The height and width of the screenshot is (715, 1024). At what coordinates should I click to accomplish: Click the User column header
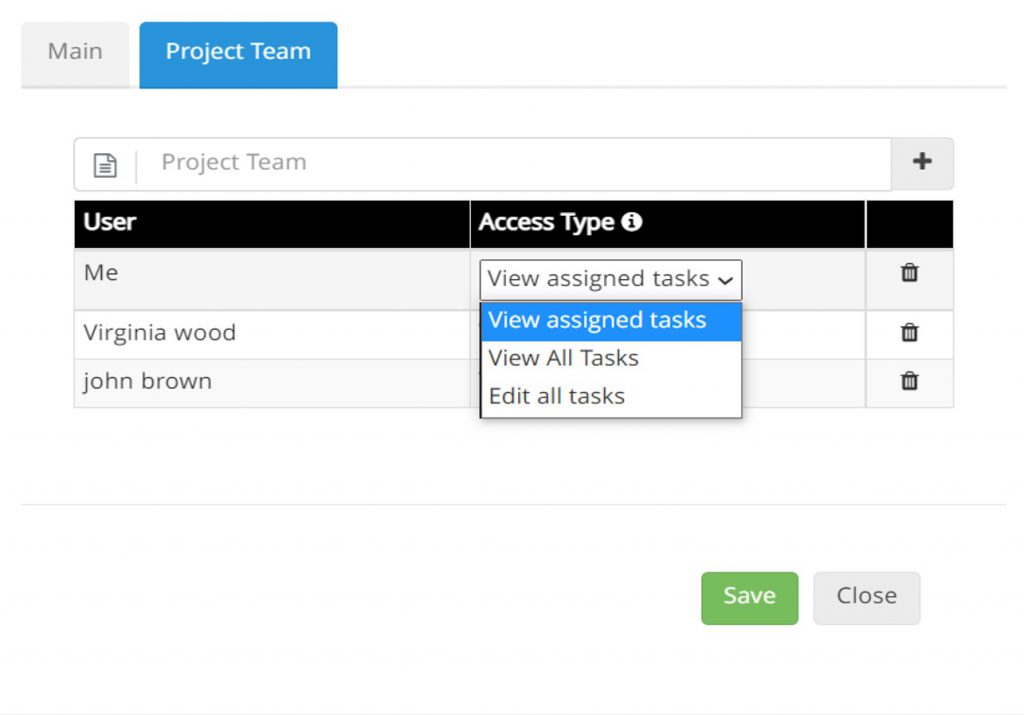click(x=272, y=224)
